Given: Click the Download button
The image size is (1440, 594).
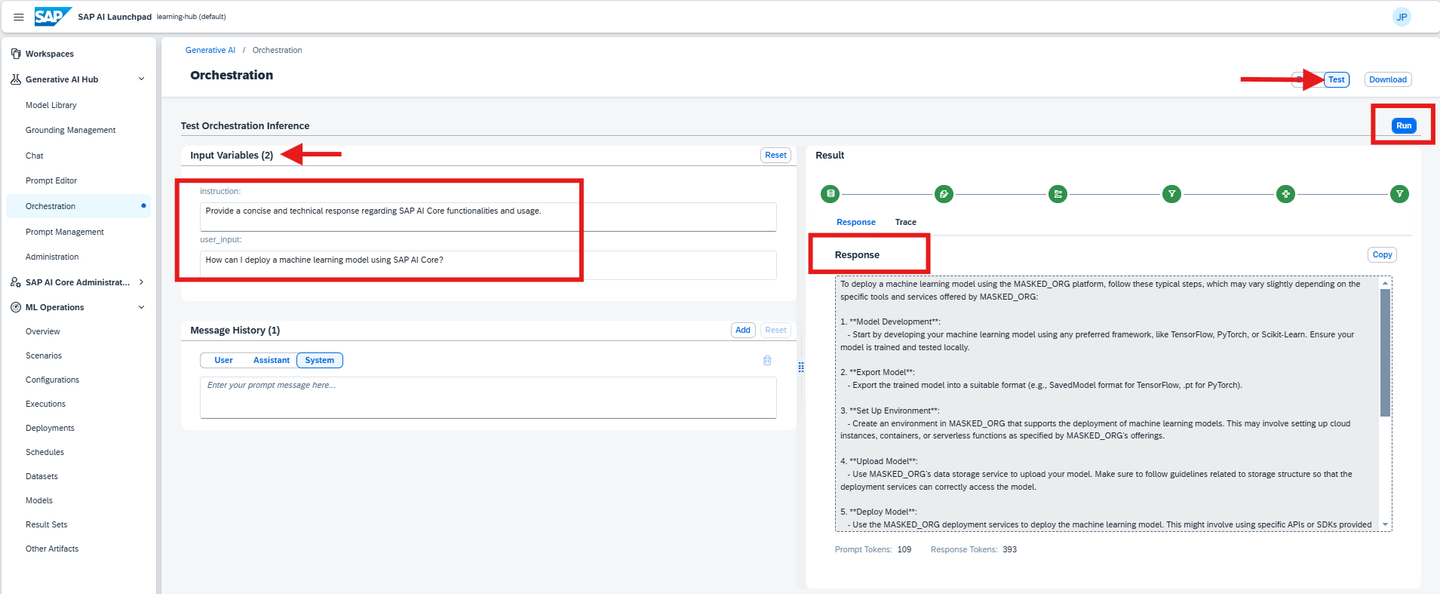Looking at the screenshot, I should [1388, 79].
